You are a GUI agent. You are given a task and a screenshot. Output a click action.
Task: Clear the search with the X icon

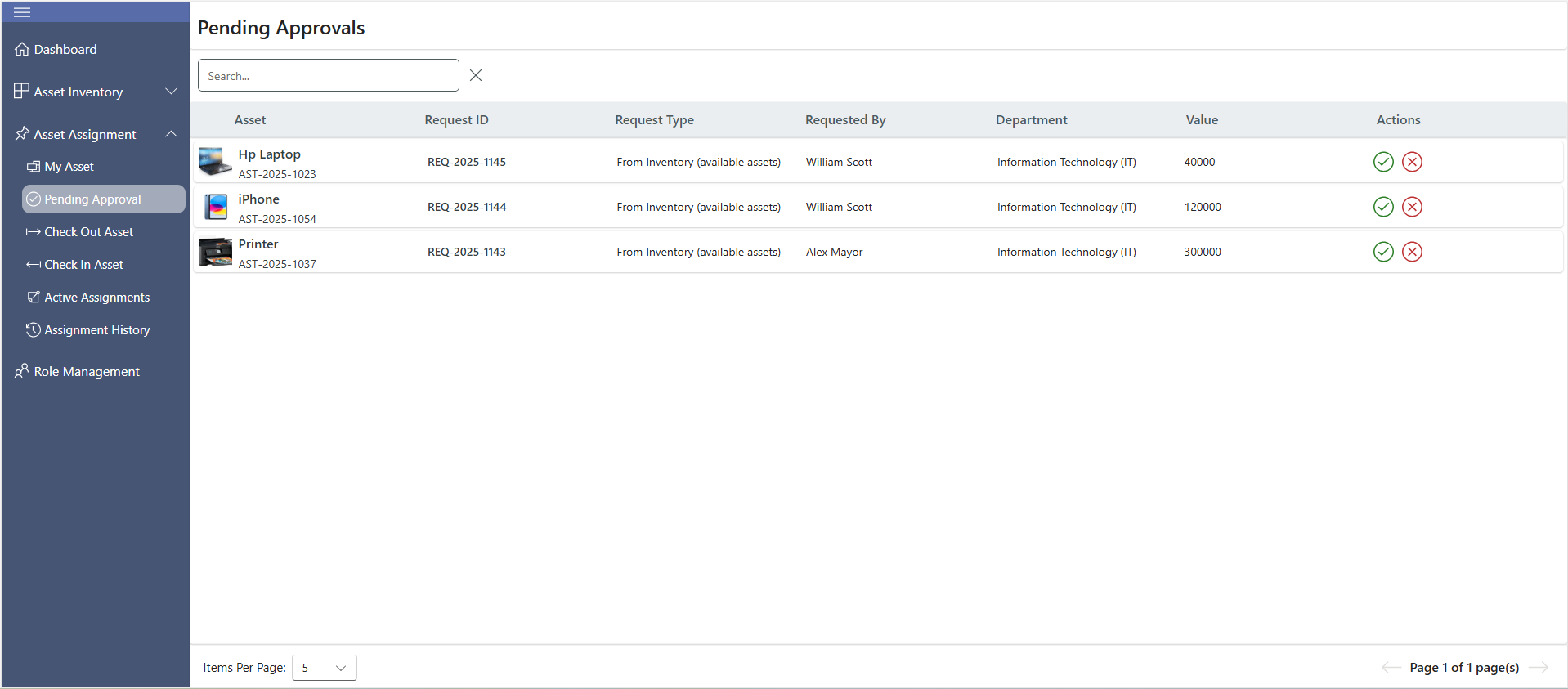[476, 75]
